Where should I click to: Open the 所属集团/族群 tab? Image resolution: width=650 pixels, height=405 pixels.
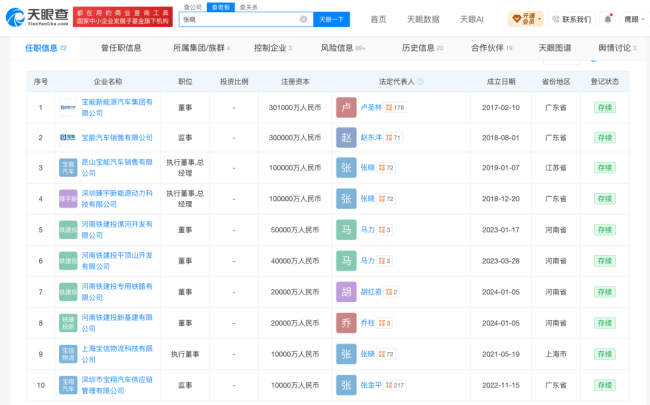coord(201,48)
